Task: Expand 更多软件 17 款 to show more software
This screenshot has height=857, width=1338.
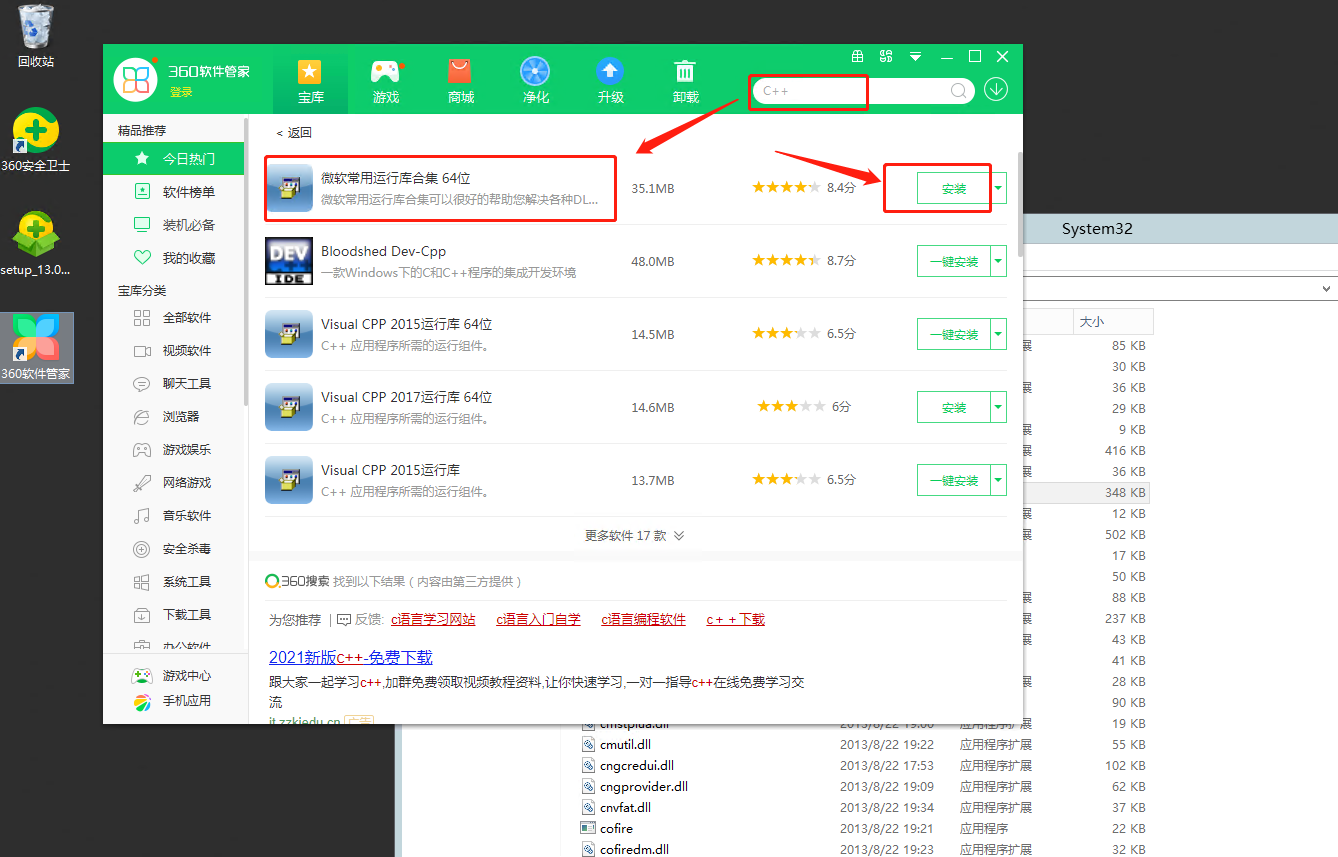Action: [634, 535]
